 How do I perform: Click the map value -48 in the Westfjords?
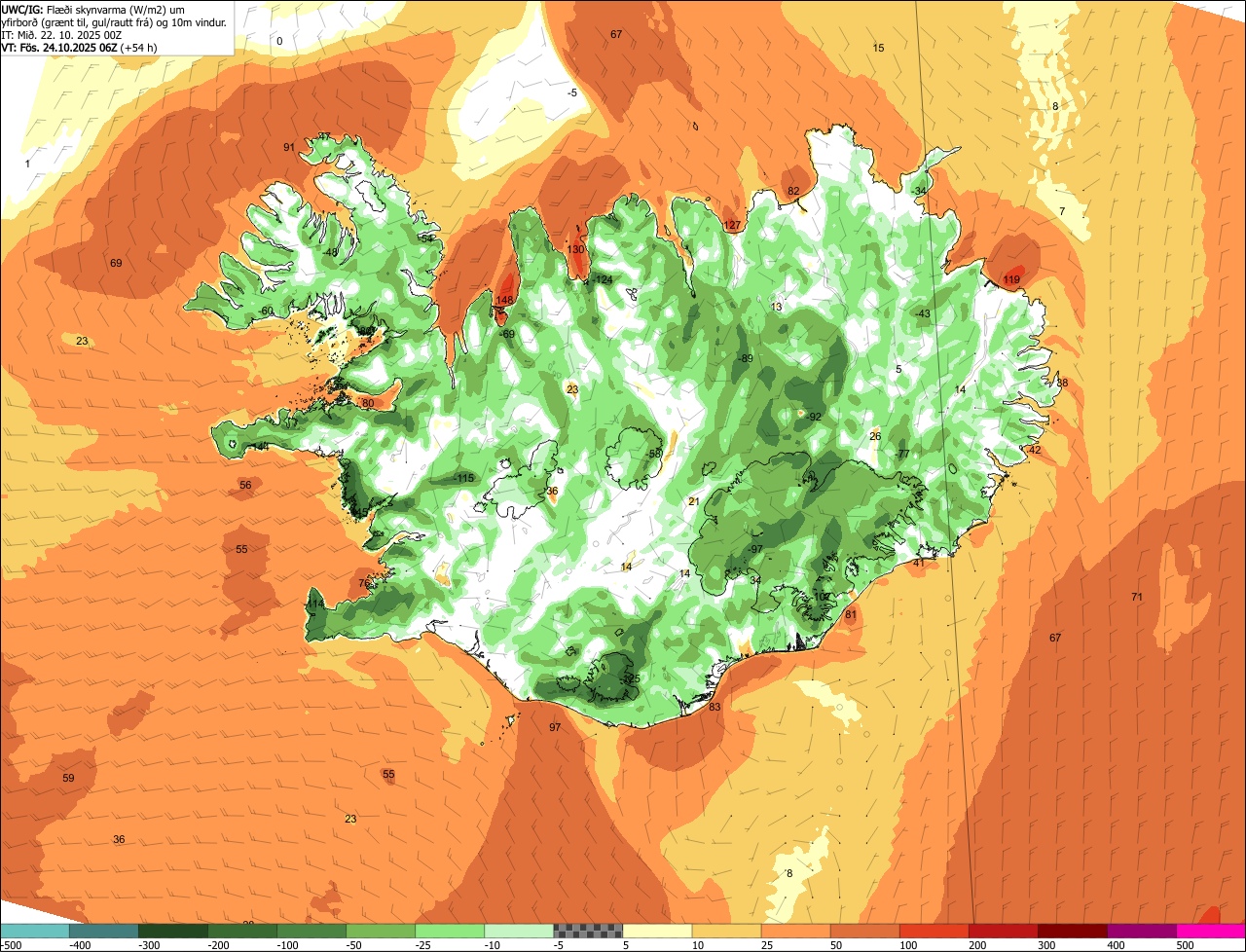331,253
